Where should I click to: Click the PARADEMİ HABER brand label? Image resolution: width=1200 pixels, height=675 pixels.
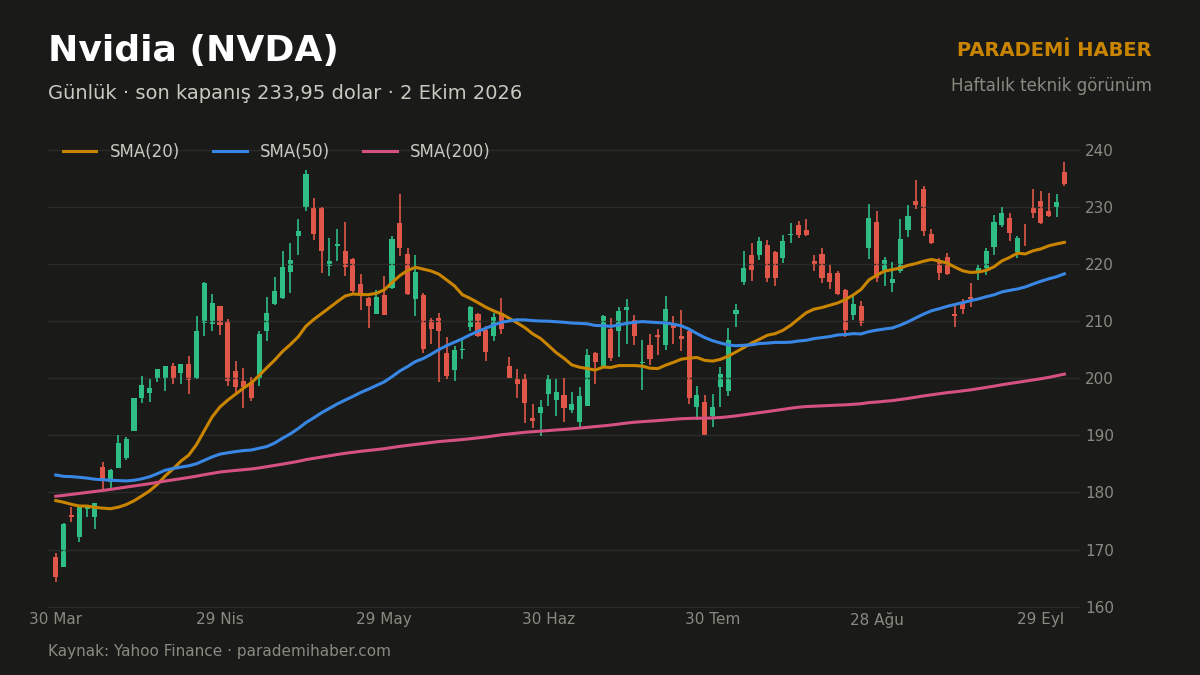tap(1054, 50)
